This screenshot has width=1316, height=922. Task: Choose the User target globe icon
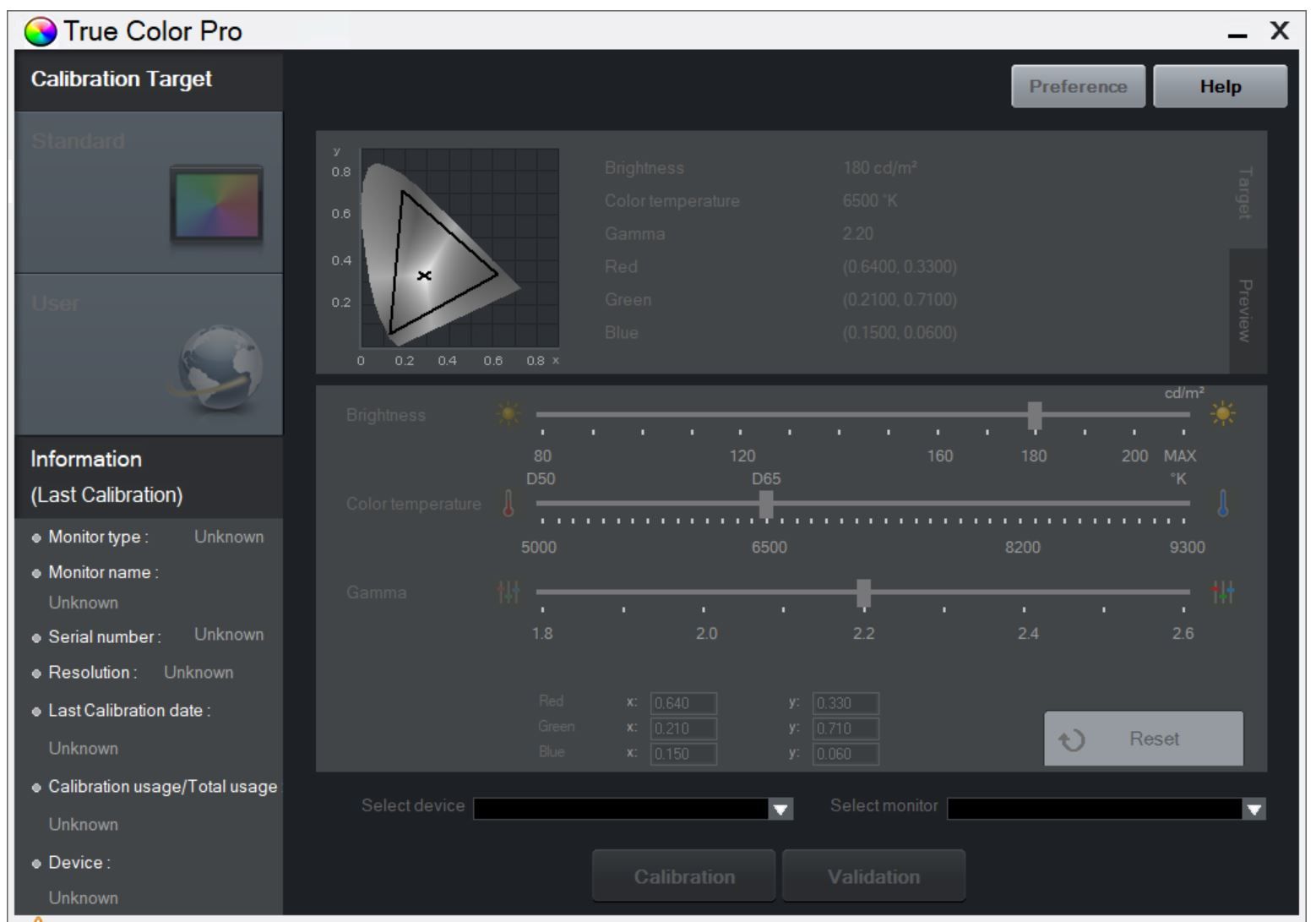point(220,368)
